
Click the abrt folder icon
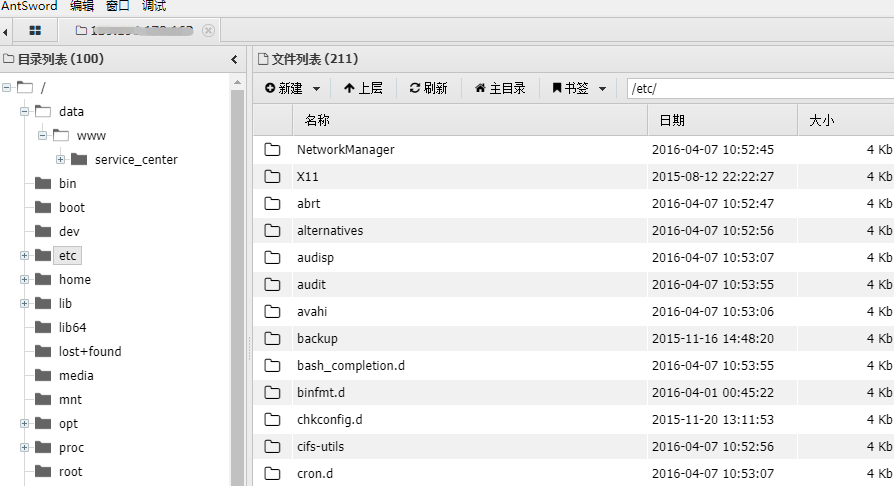pos(273,203)
